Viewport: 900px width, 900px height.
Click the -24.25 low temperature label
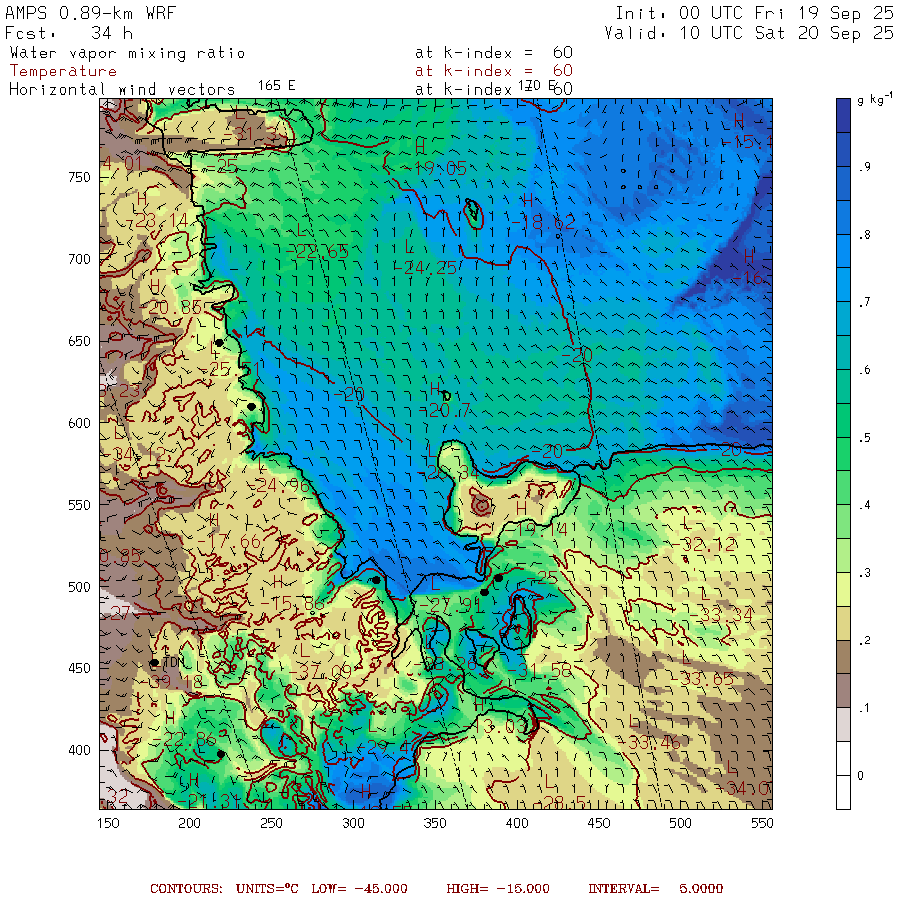430,267
